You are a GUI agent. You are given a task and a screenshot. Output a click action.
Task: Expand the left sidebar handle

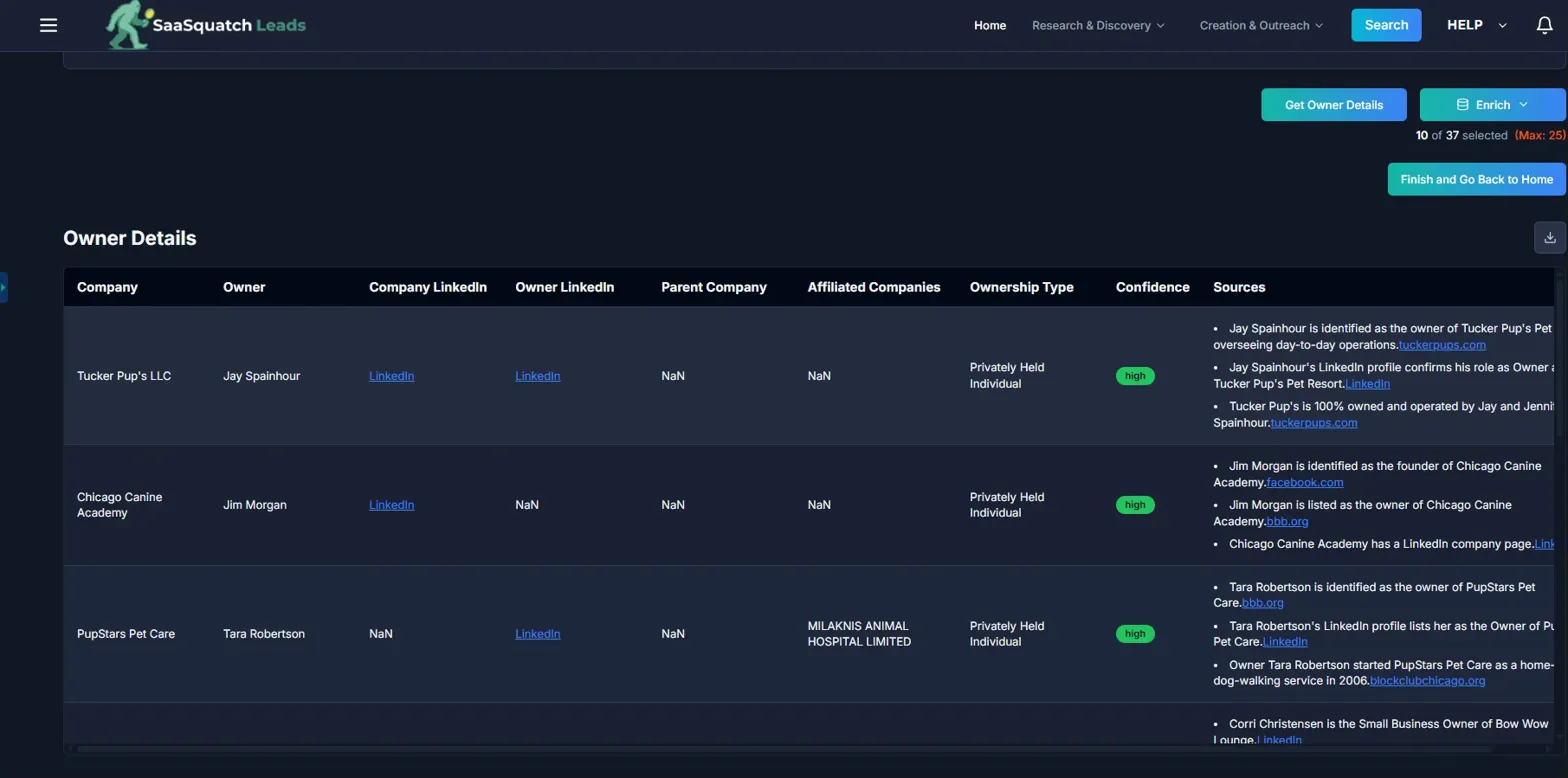tap(4, 287)
